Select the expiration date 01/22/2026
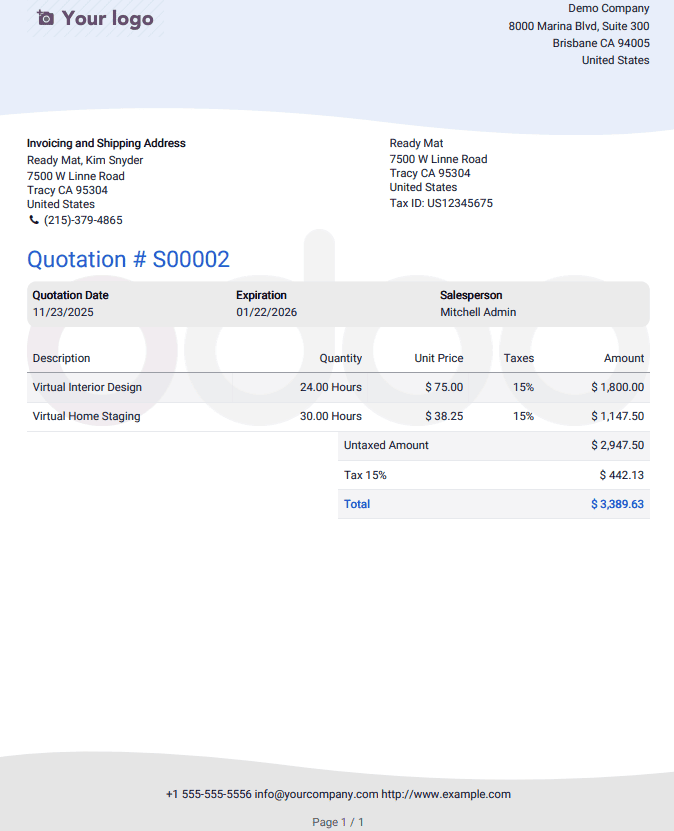The image size is (674, 831). [267, 312]
